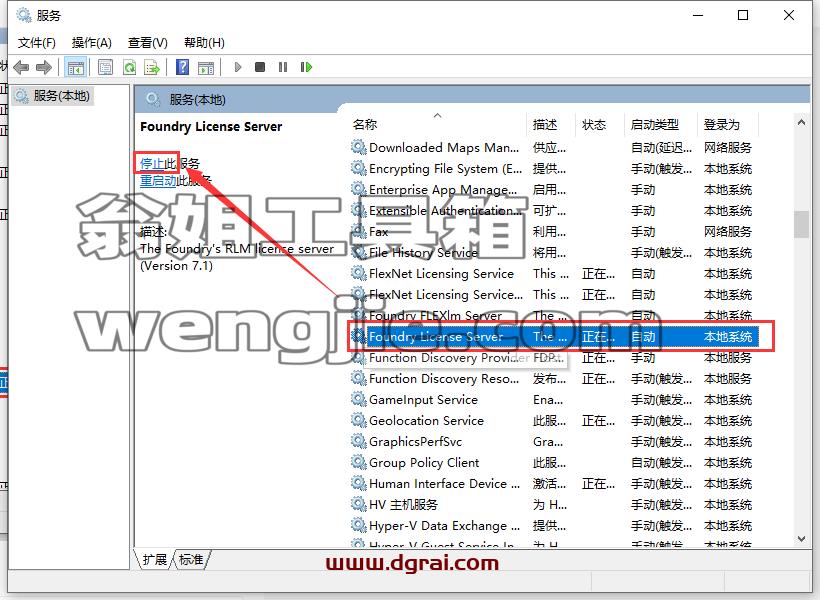This screenshot has width=820, height=600.
Task: Click the Refresh toolbar icon
Action: [x=129, y=67]
